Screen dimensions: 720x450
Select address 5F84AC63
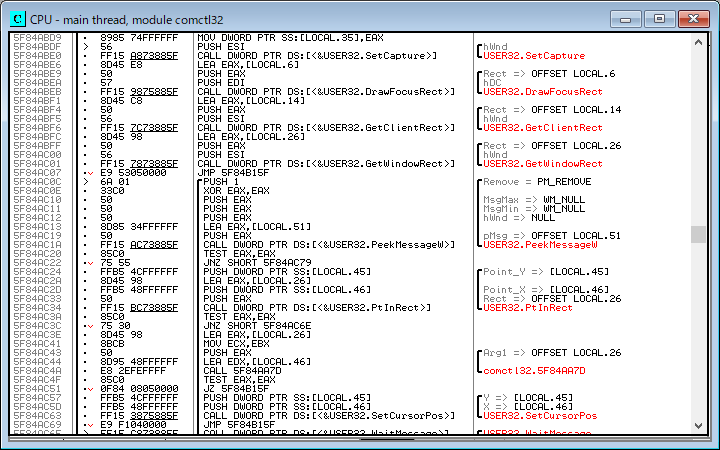pyautogui.click(x=37, y=416)
